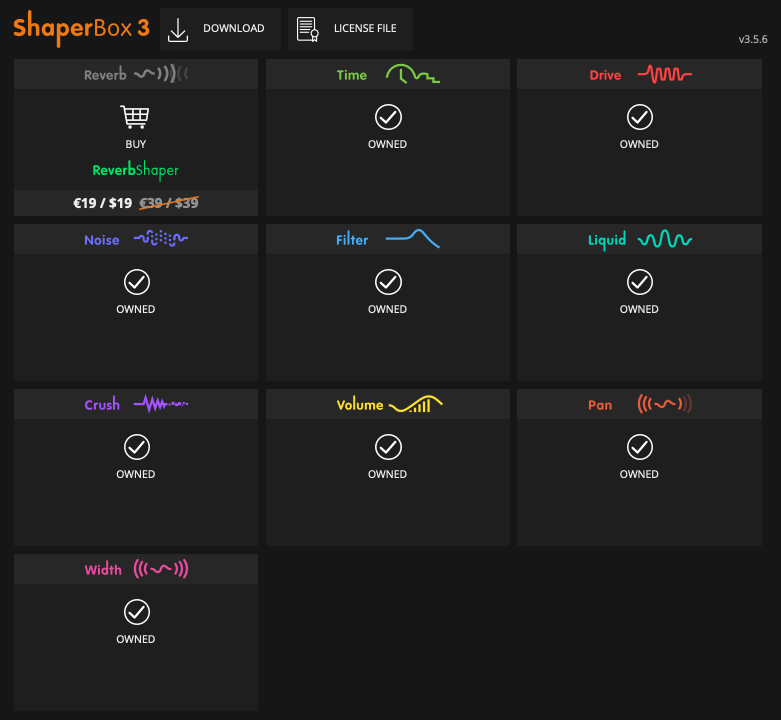
Task: Click the Time owned checkmark
Action: (388, 118)
